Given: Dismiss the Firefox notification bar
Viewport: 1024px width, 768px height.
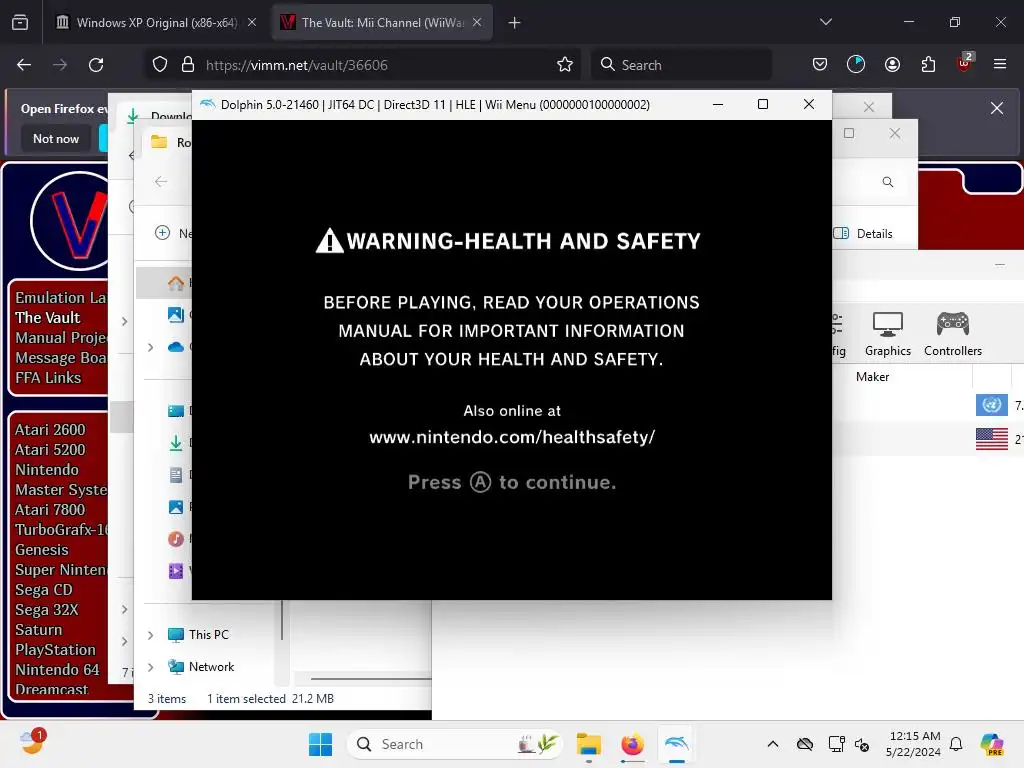Looking at the screenshot, I should 997,108.
